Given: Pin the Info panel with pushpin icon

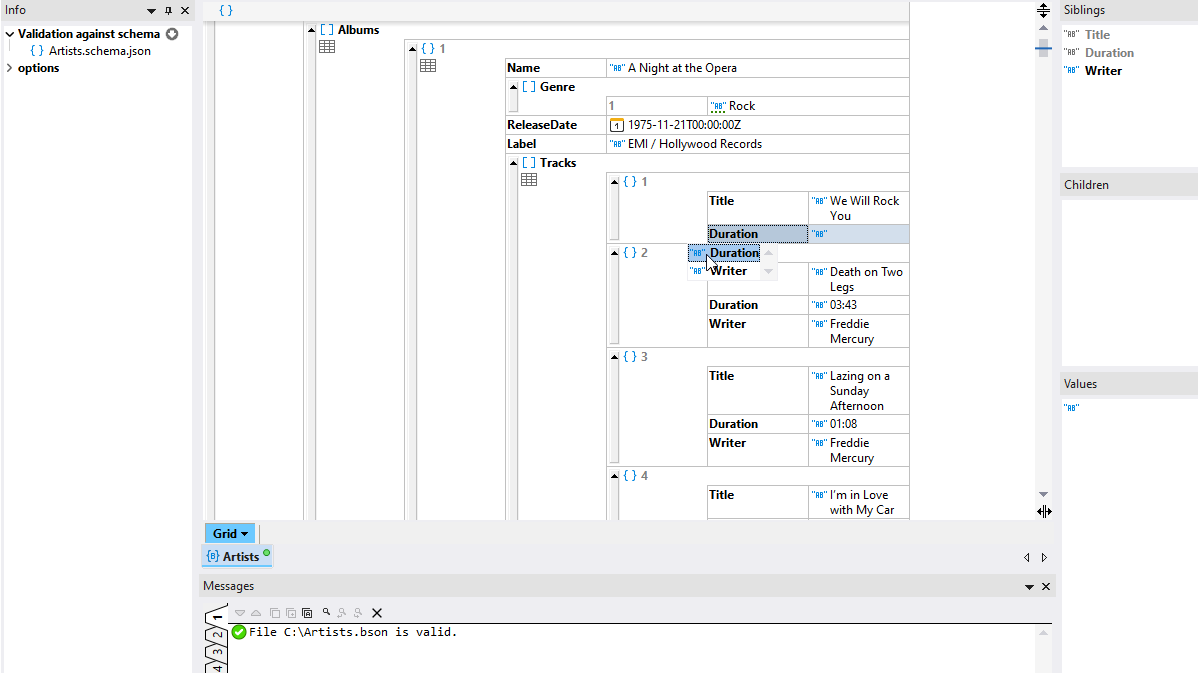Looking at the screenshot, I should coord(168,11).
